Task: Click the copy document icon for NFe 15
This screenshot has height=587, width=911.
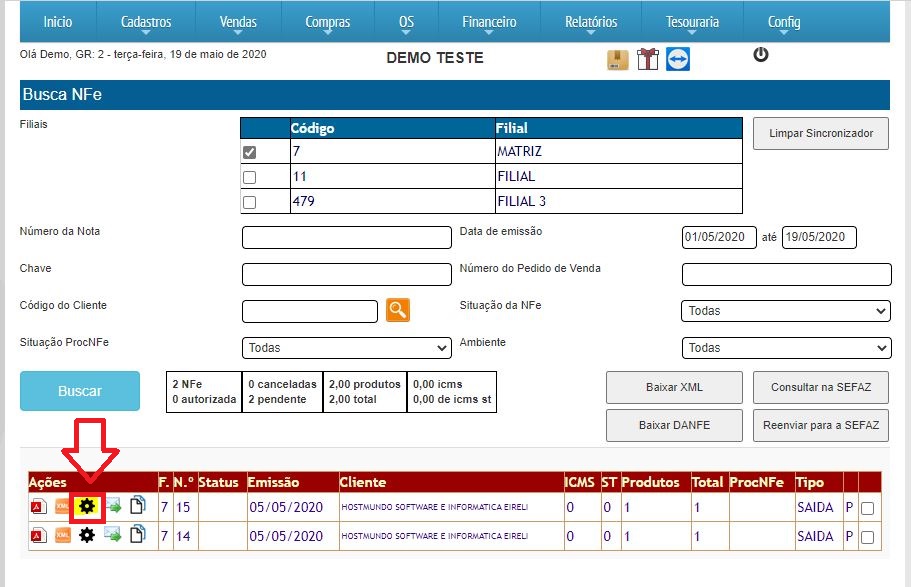Action: point(137,505)
